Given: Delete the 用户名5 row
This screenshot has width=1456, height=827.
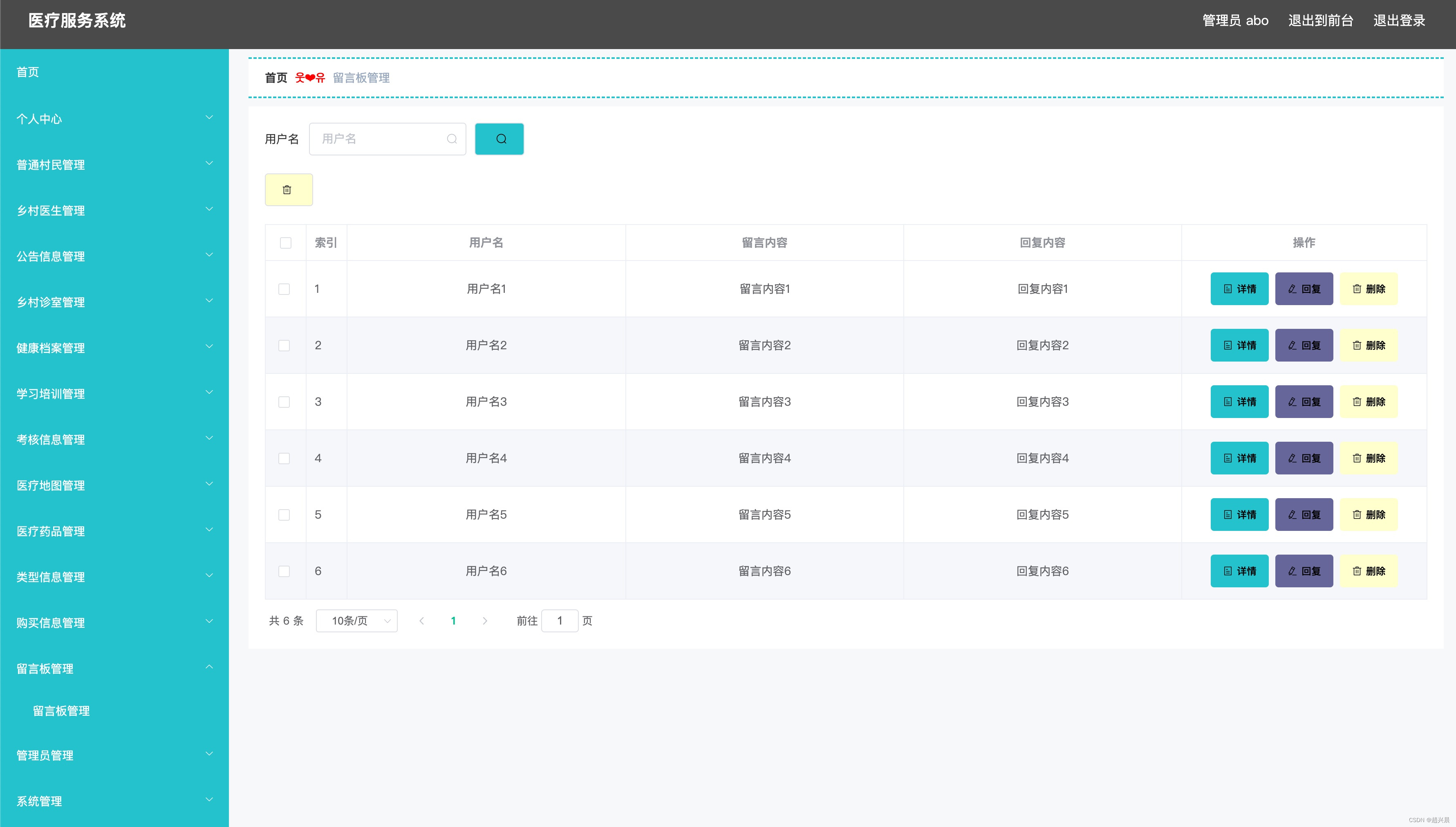Looking at the screenshot, I should pyautogui.click(x=1369, y=515).
